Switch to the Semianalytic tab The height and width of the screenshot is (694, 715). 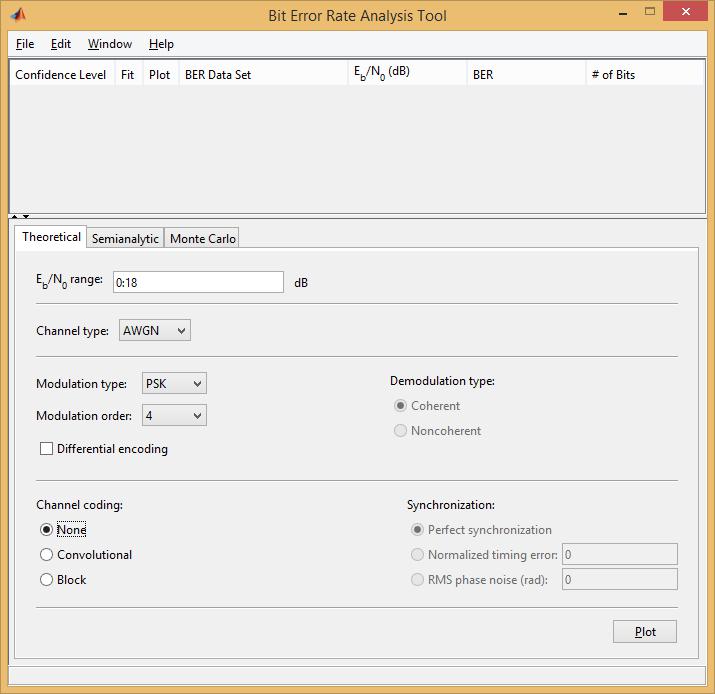click(x=125, y=238)
